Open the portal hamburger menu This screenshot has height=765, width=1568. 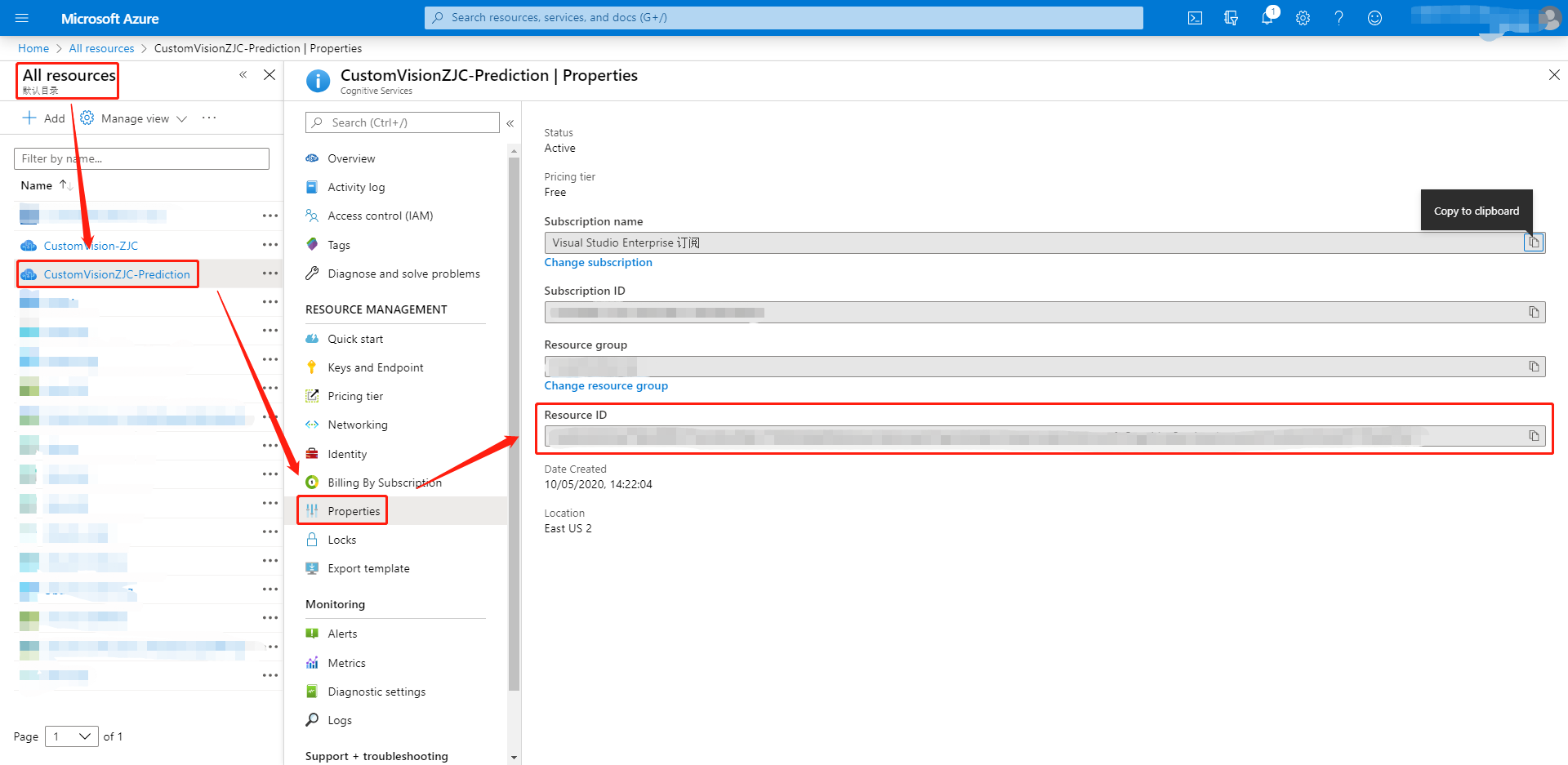[22, 18]
